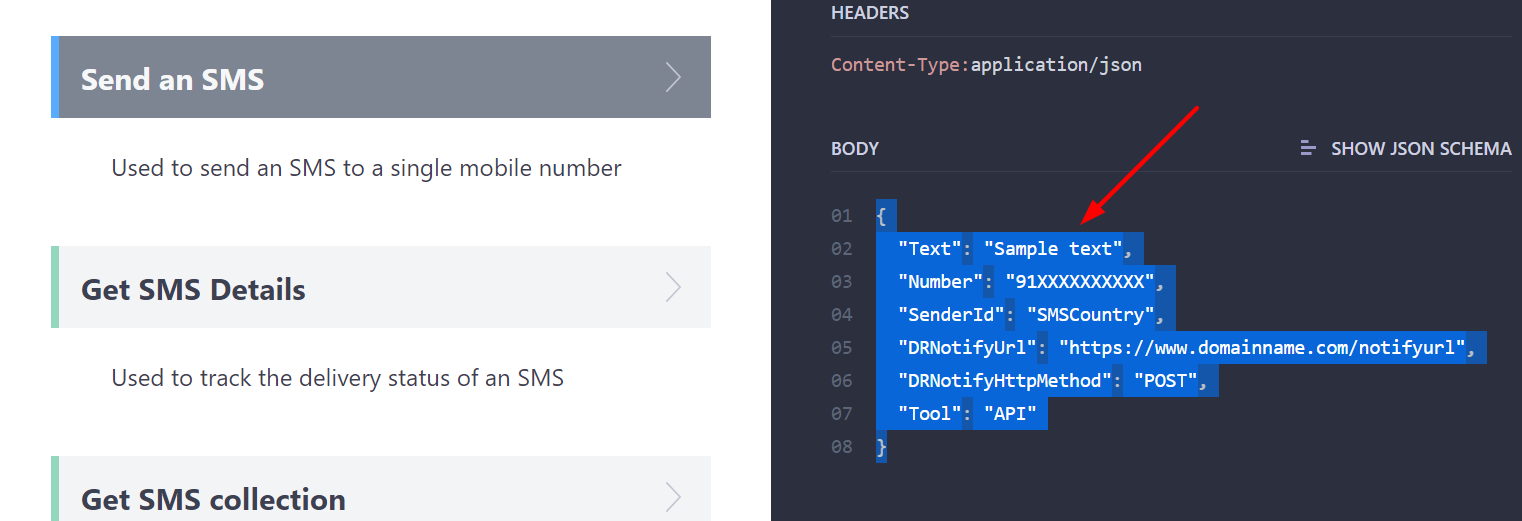
Task: Click the Content-Type header name
Action: [x=896, y=65]
